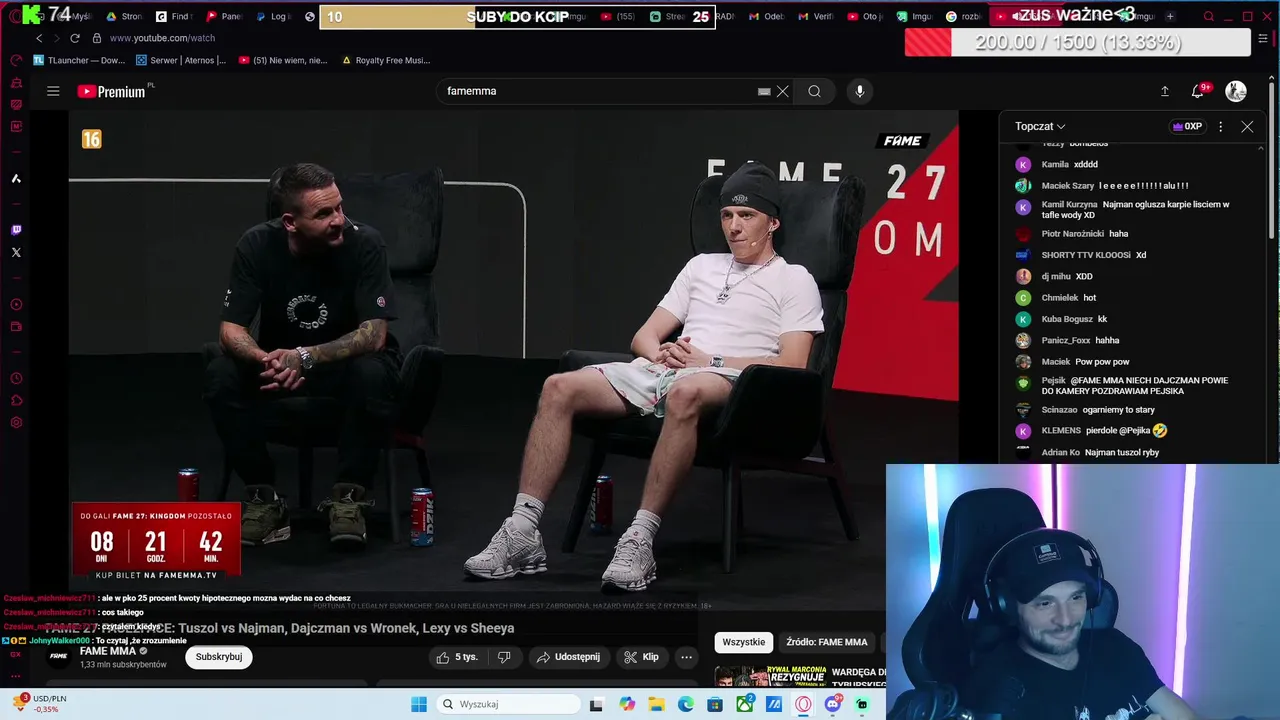Switch to the rozbi browser tab
The image size is (1280, 720).
coord(963,17)
